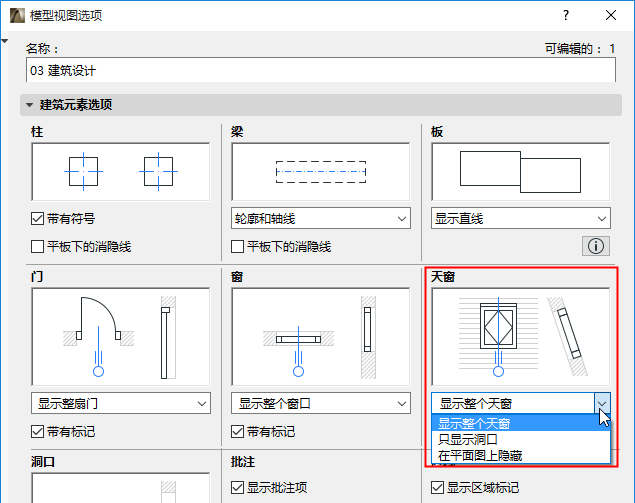
Task: Enable 平板下的消隐线 under 柱
Action: click(x=37, y=246)
